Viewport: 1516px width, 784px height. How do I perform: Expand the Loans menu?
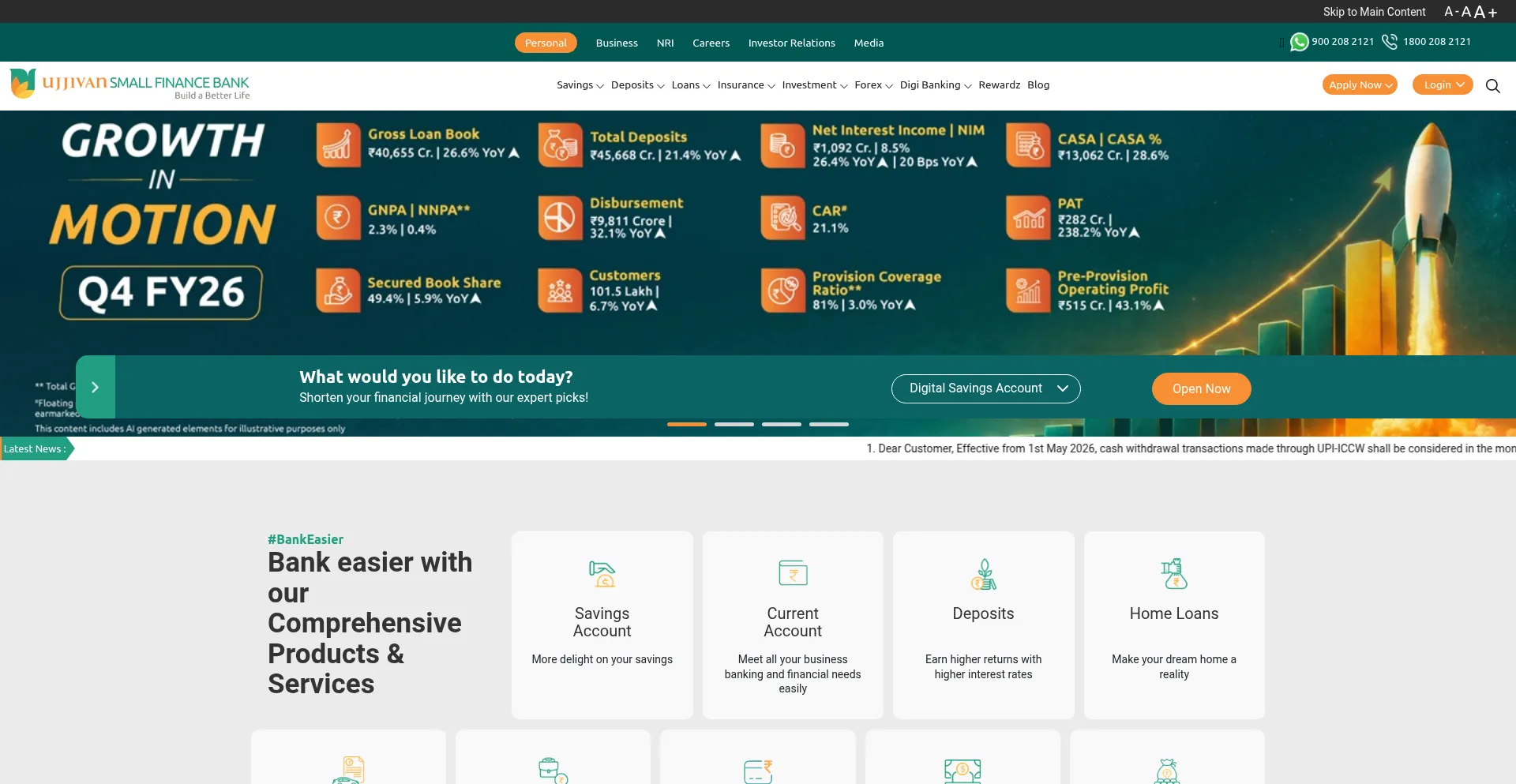(691, 85)
